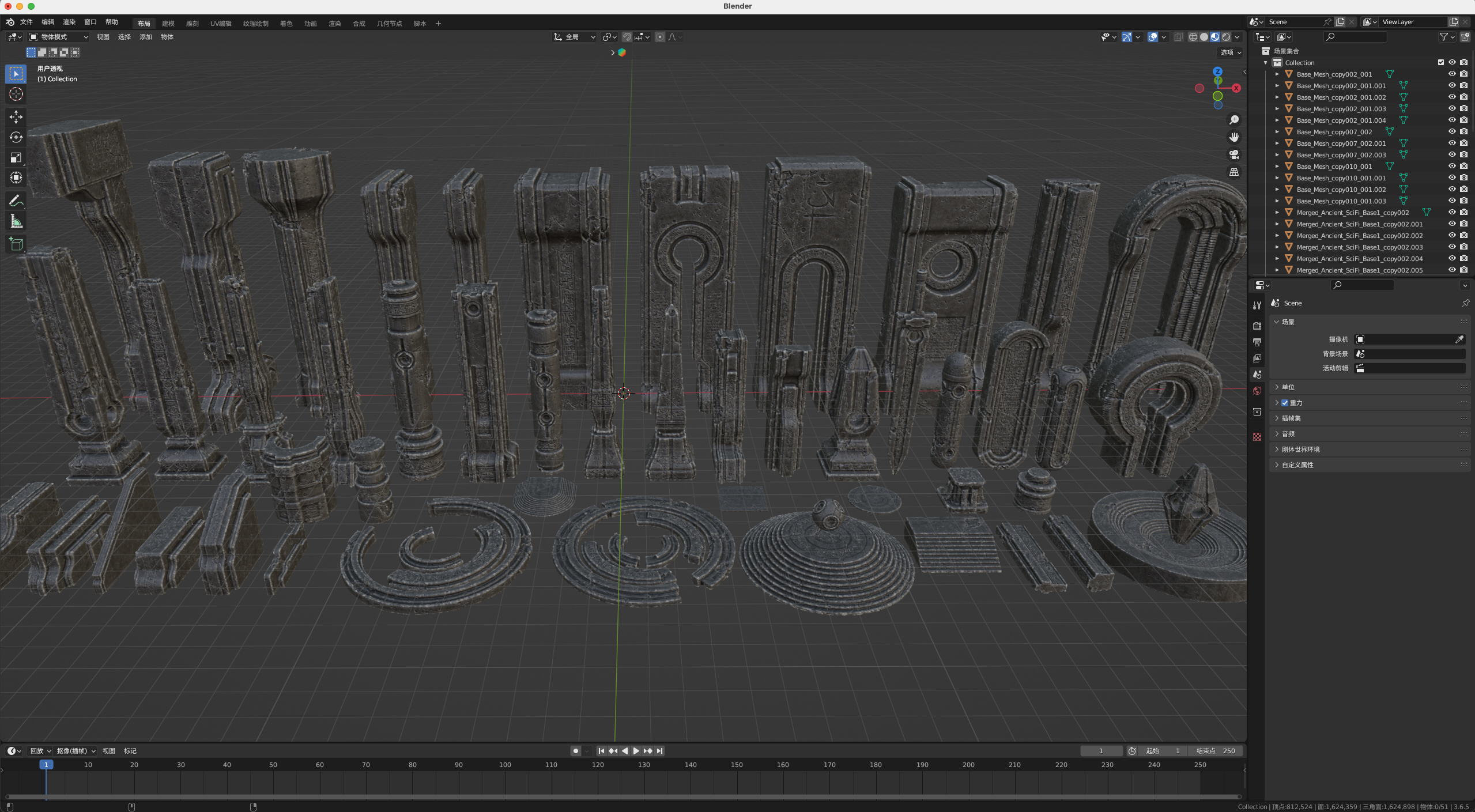Open the Render properties tab
Image resolution: width=1475 pixels, height=812 pixels.
(1257, 326)
